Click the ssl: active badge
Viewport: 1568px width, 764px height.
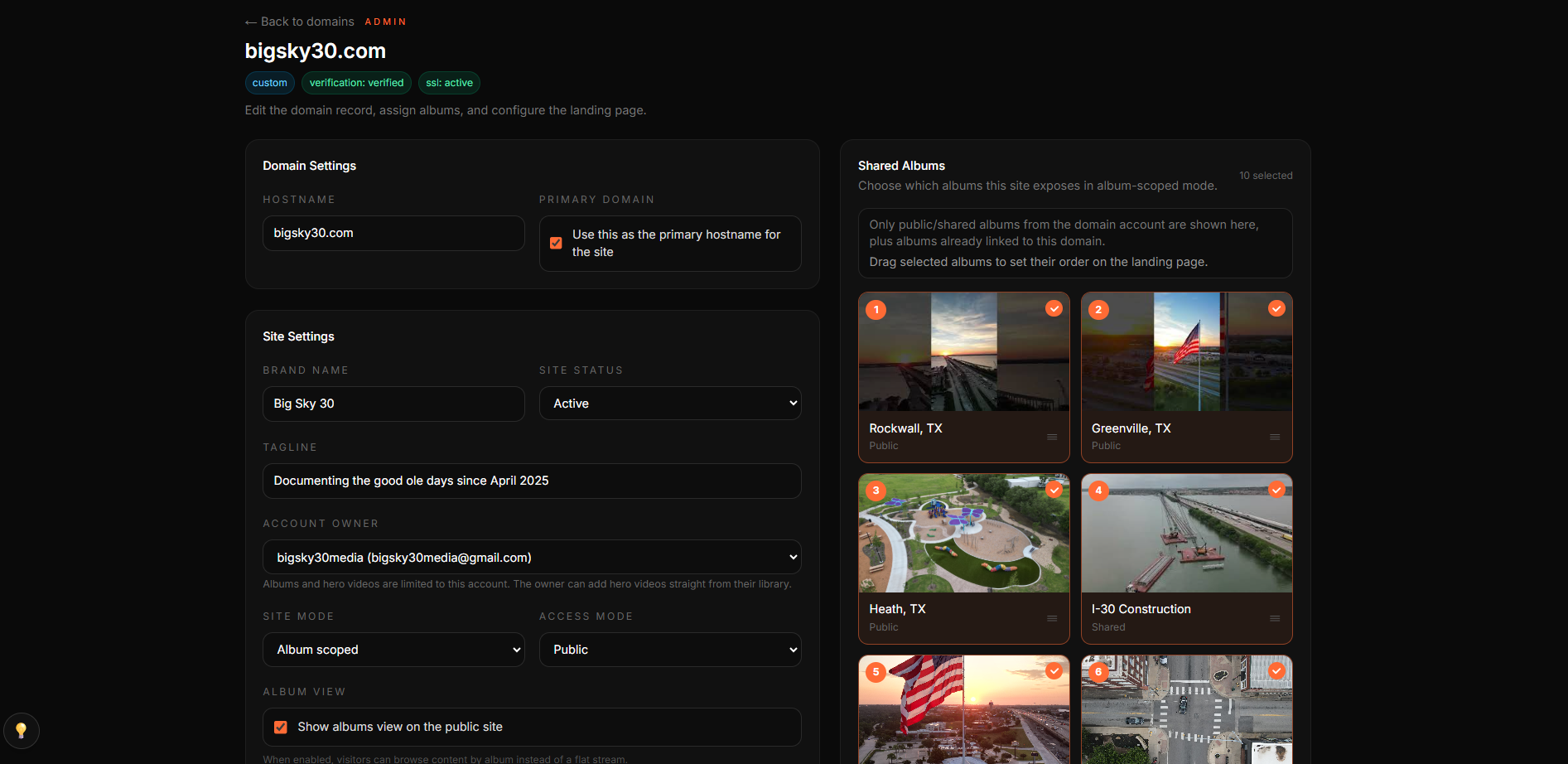tap(450, 83)
